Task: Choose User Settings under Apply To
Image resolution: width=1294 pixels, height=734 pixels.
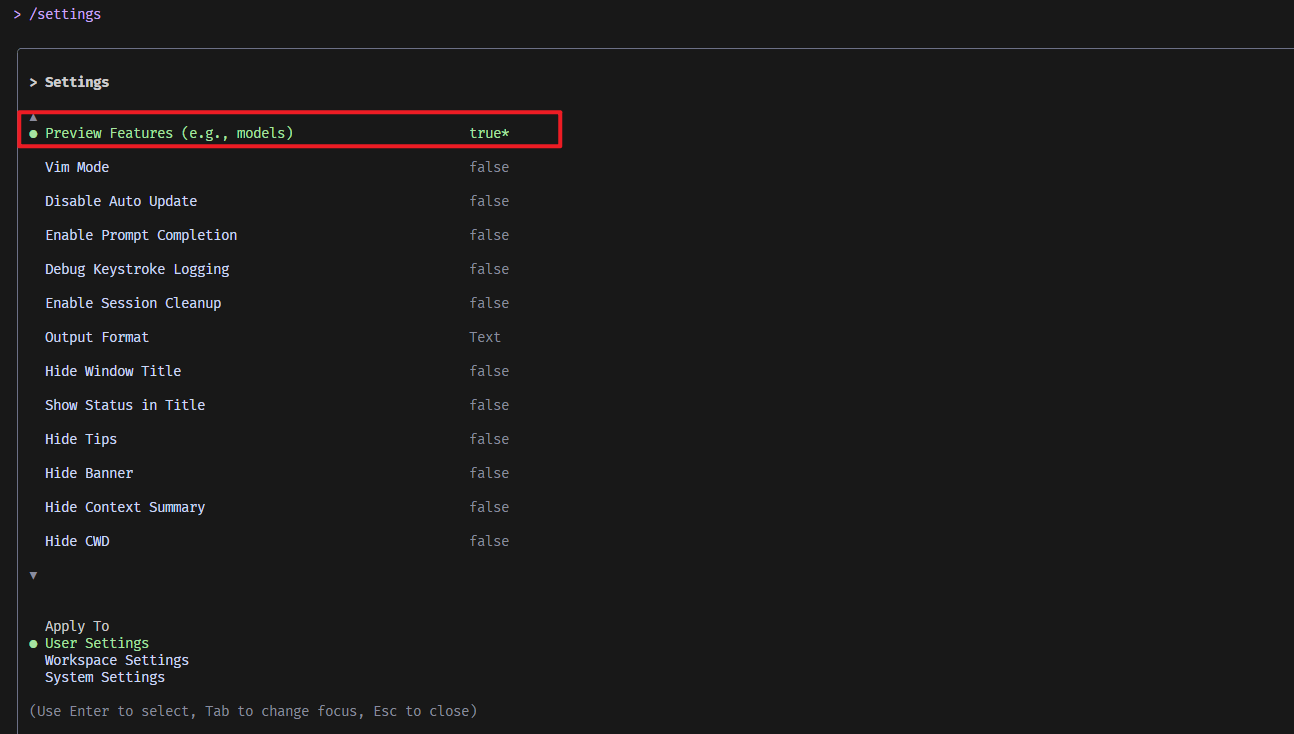Action: [x=97, y=643]
